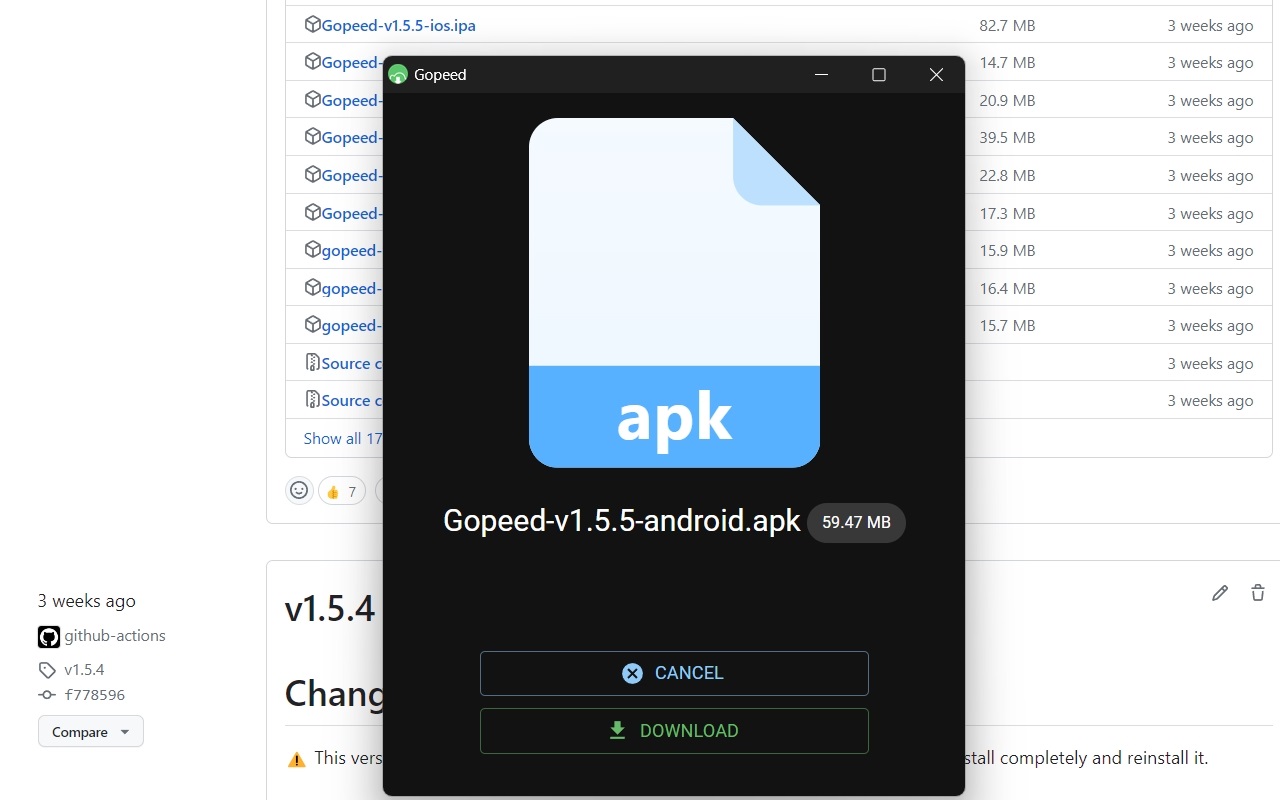Viewport: 1280px width, 800px height.
Task: Click the package icon beside Gopeed-v1.5.5-ios.ipa
Action: pyautogui.click(x=312, y=24)
